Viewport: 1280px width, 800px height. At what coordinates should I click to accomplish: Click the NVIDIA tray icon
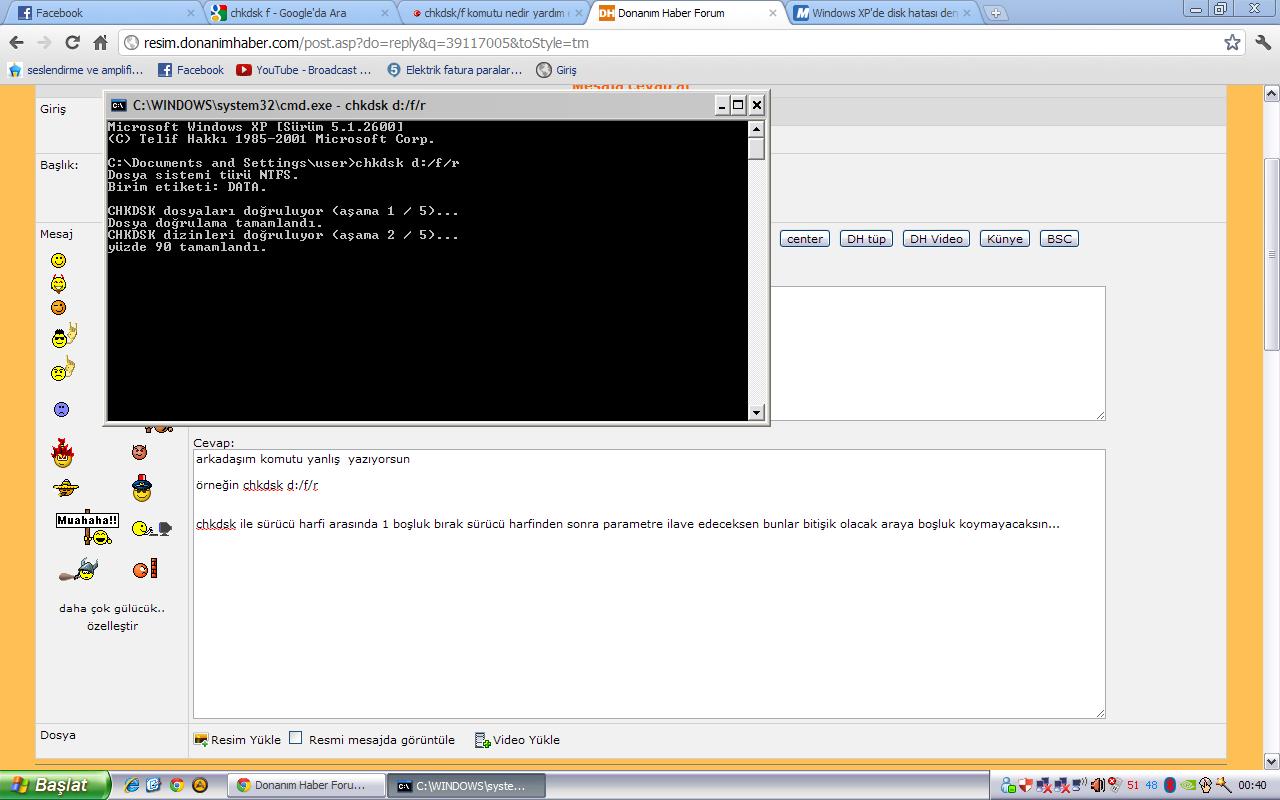pos(1187,785)
